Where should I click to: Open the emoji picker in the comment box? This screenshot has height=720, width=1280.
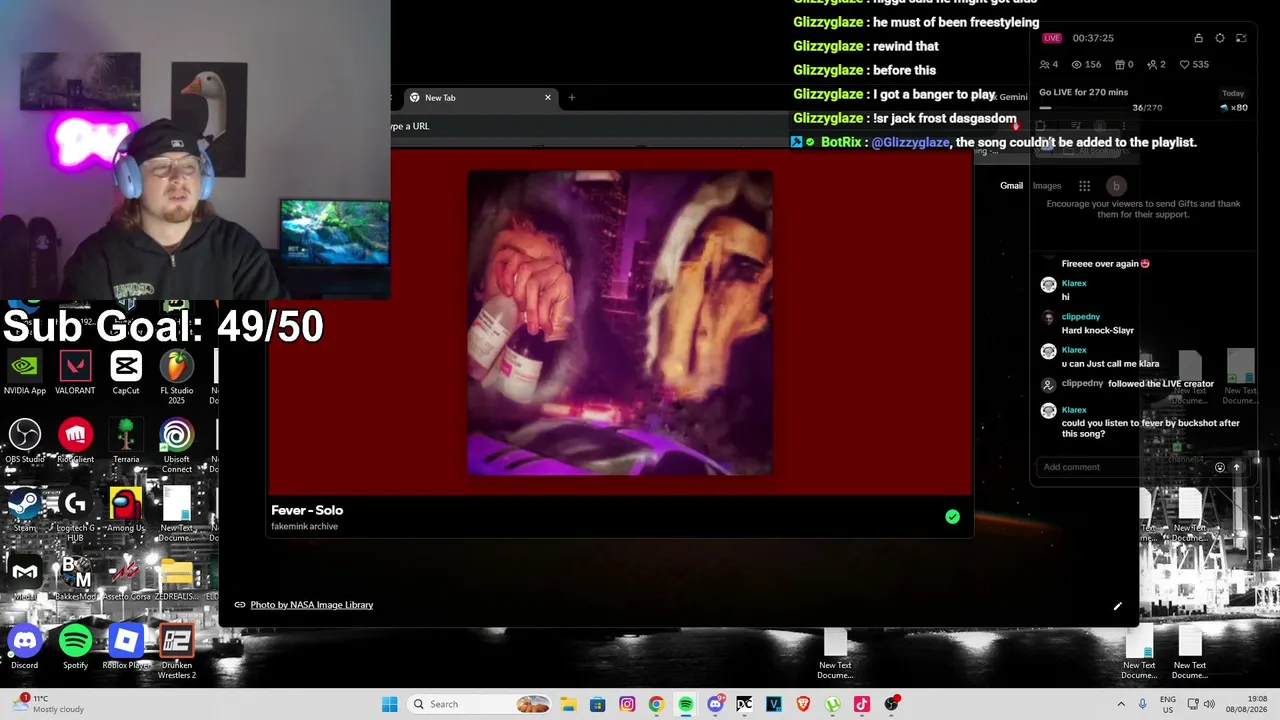pyautogui.click(x=1219, y=467)
